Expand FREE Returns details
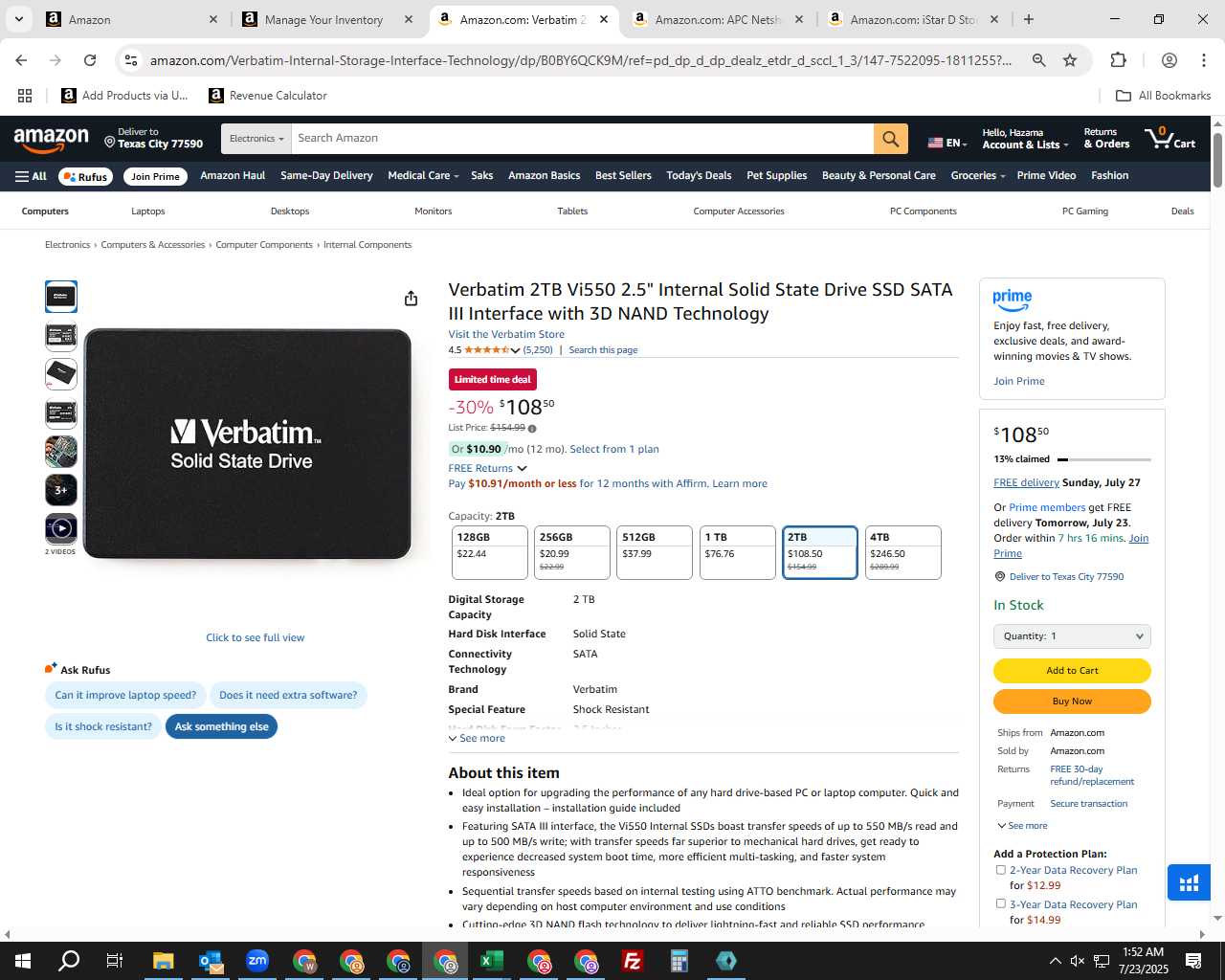Viewport: 1225px width, 980px height. (487, 468)
